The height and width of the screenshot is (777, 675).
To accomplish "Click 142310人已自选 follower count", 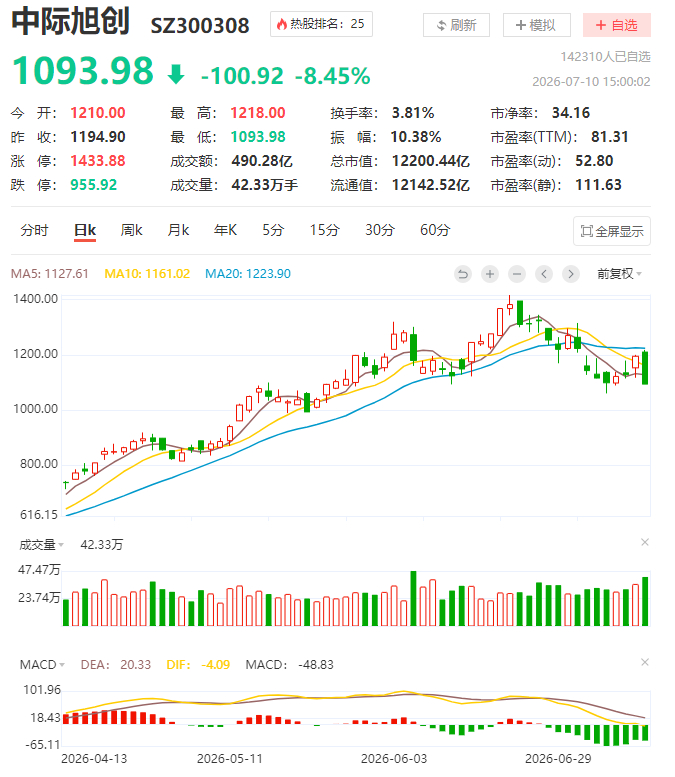I will 605,57.
